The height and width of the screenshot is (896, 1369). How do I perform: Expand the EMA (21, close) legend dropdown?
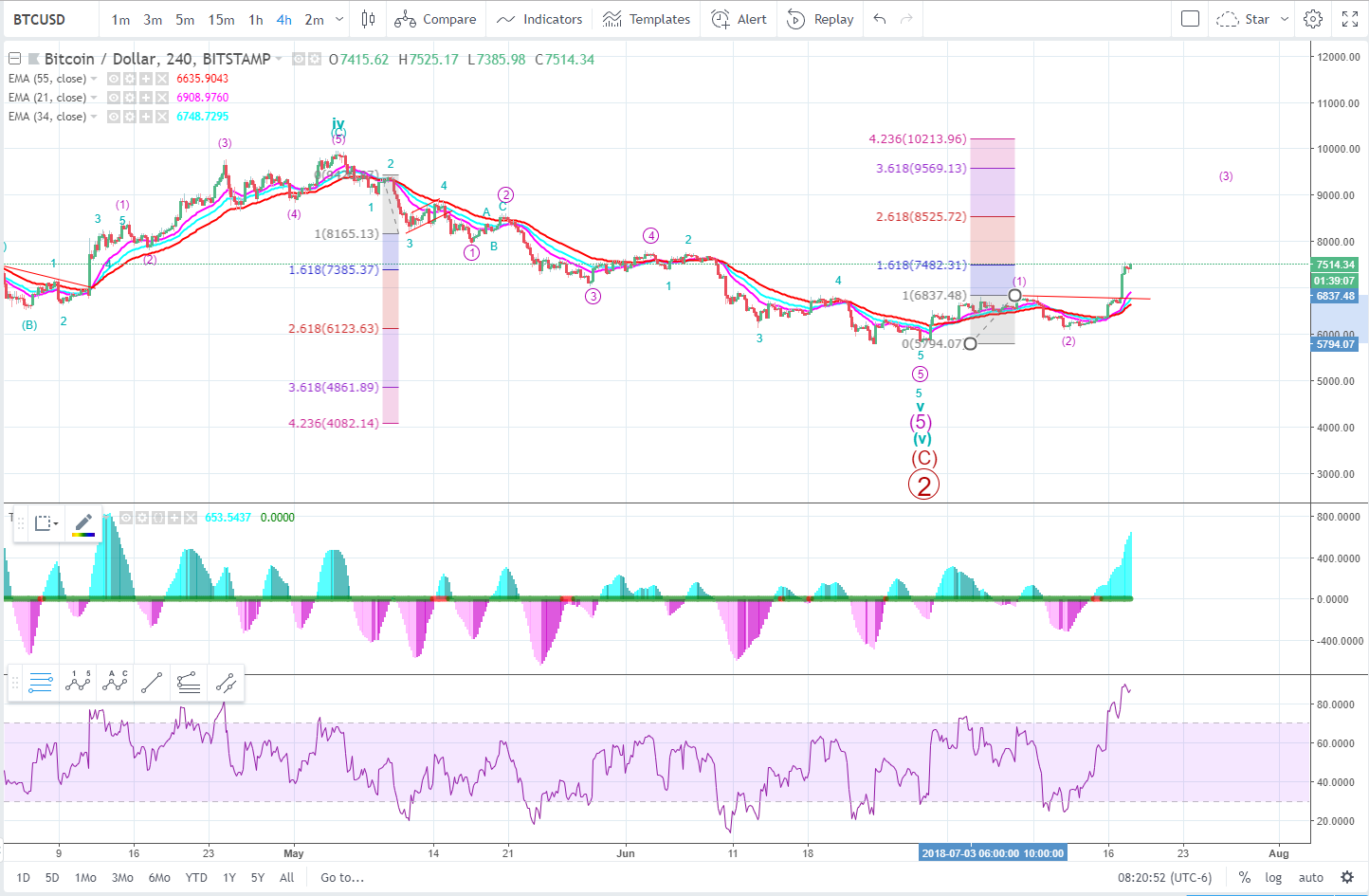coord(94,98)
